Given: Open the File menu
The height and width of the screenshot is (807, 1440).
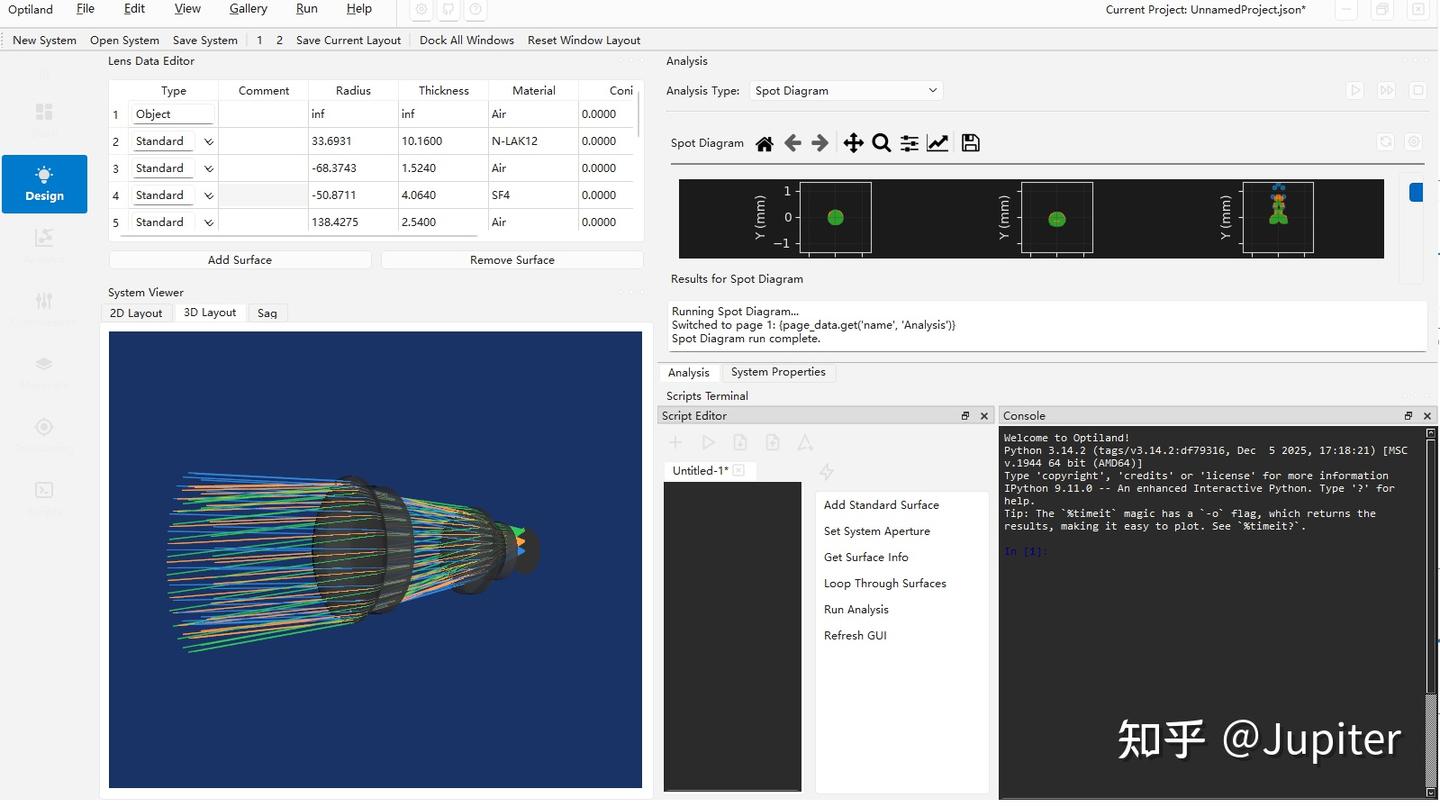Looking at the screenshot, I should (86, 9).
